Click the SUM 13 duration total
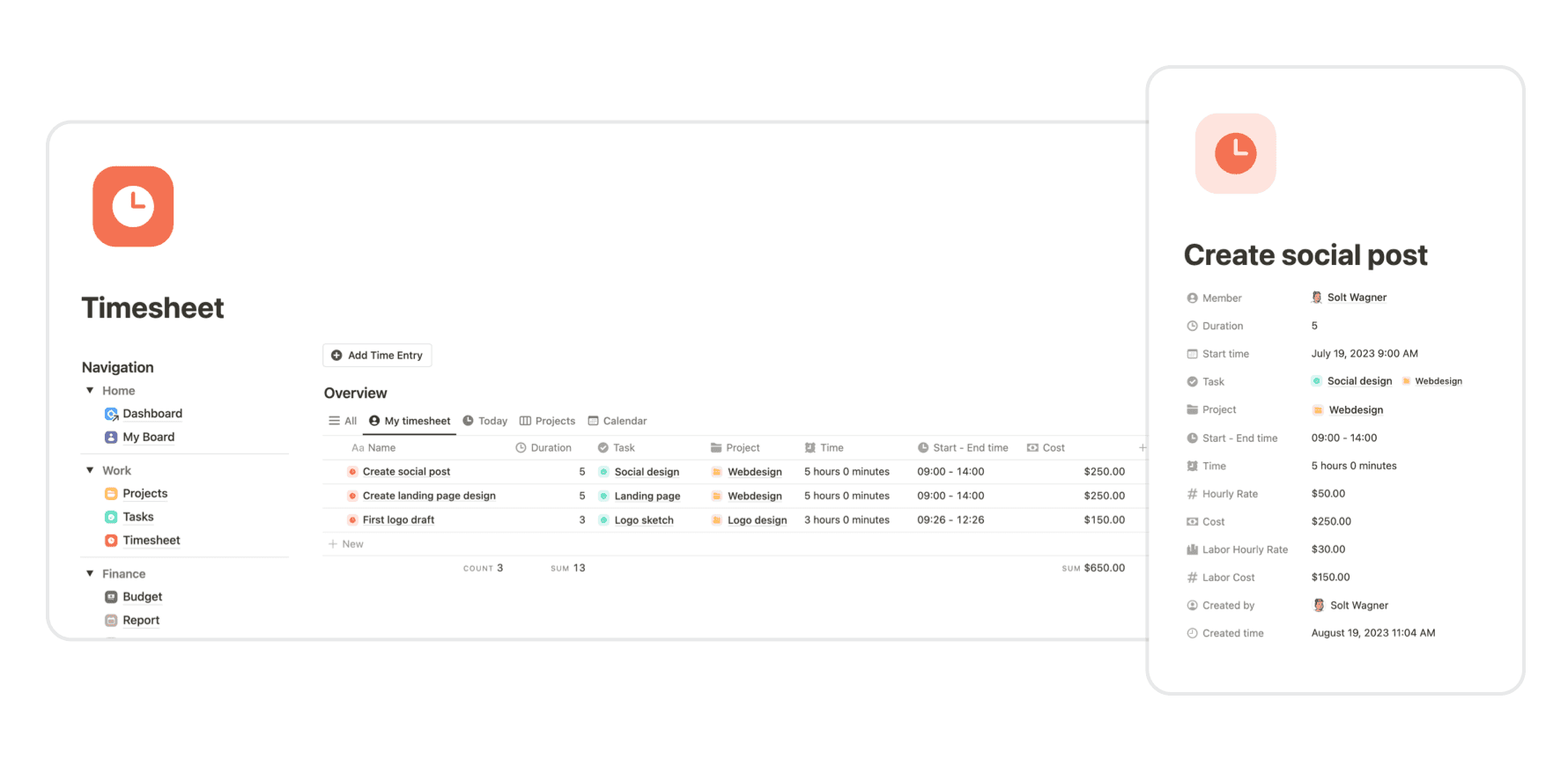Screen dimensions: 1568x759 tap(568, 569)
